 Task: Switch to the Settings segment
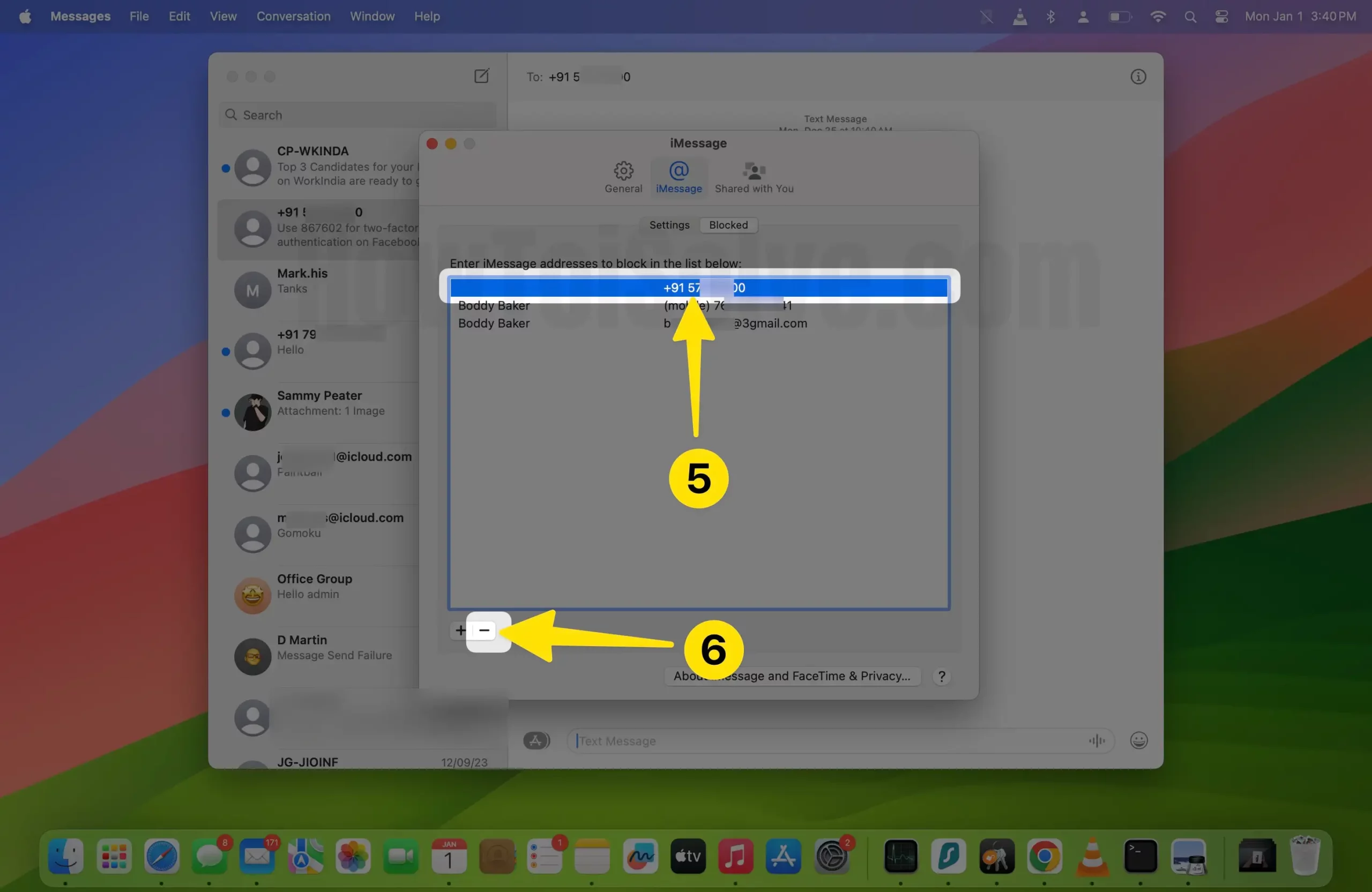pyautogui.click(x=669, y=224)
